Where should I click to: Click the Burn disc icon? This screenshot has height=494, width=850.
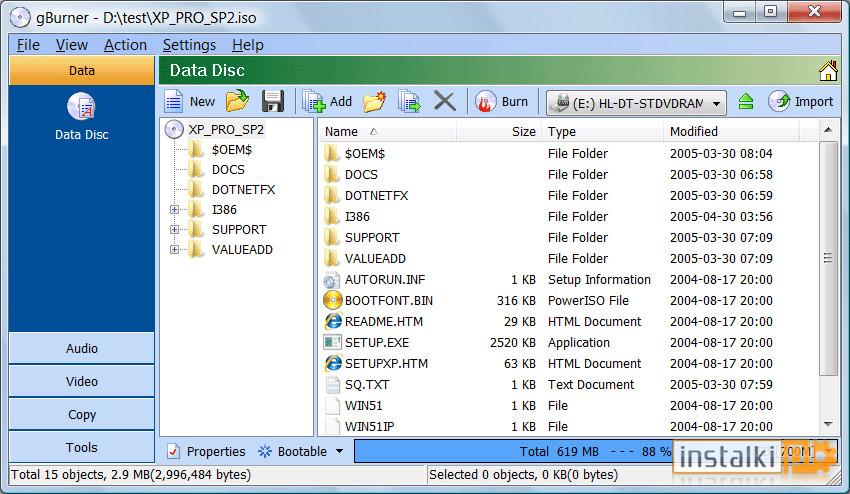(485, 101)
